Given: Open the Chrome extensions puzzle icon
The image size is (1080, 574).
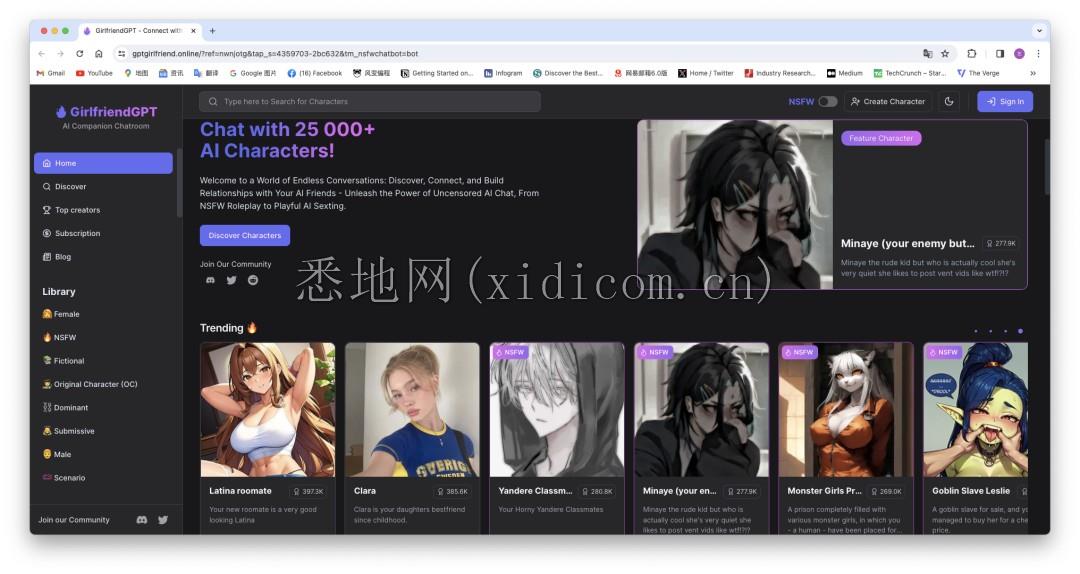Looking at the screenshot, I should coord(972,54).
